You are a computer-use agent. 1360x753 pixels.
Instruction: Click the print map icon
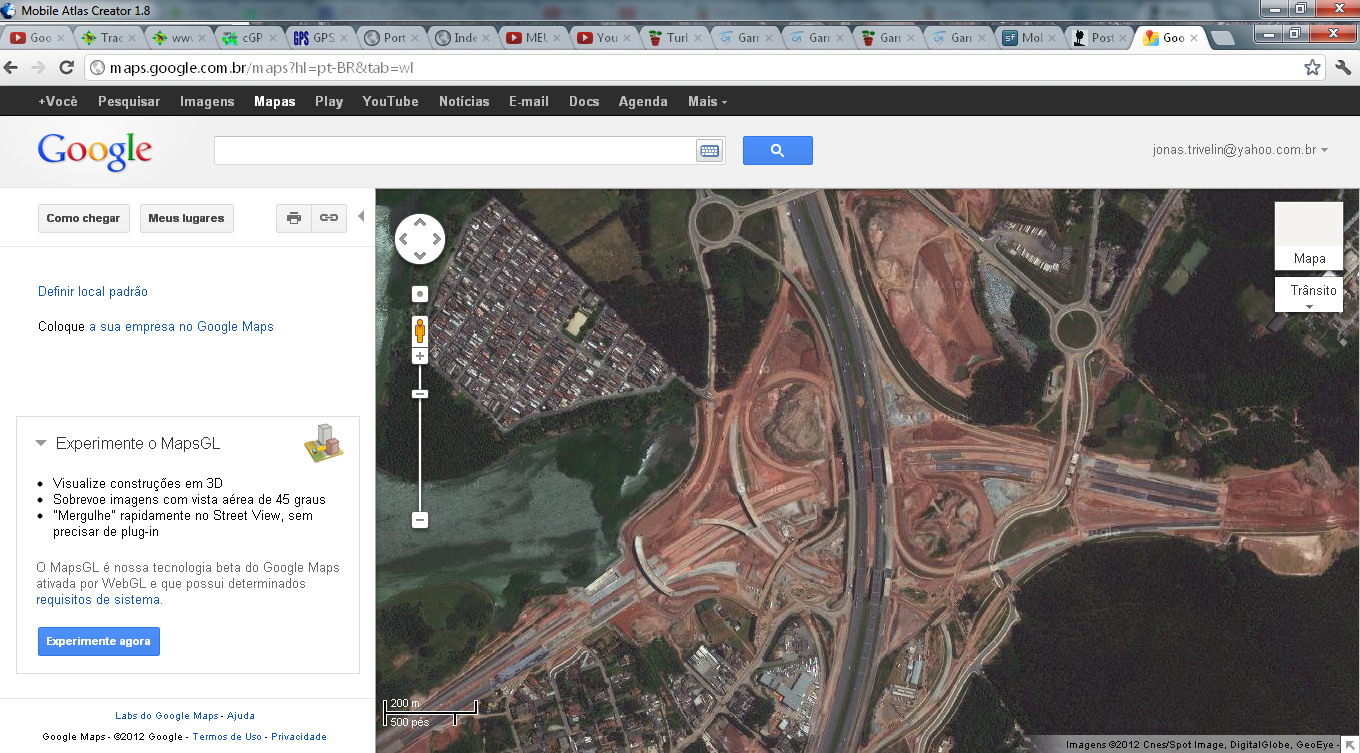293,218
